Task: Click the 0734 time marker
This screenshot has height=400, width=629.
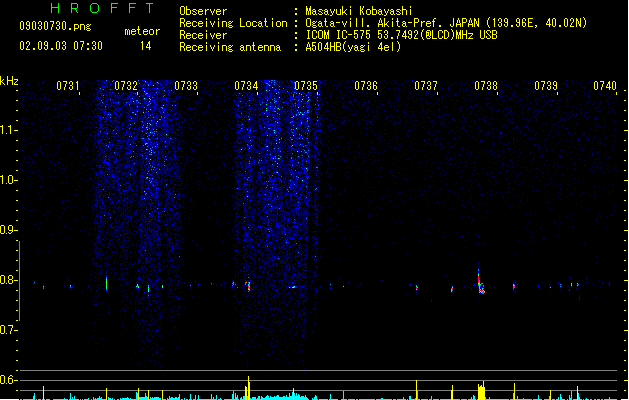Action: pyautogui.click(x=246, y=86)
